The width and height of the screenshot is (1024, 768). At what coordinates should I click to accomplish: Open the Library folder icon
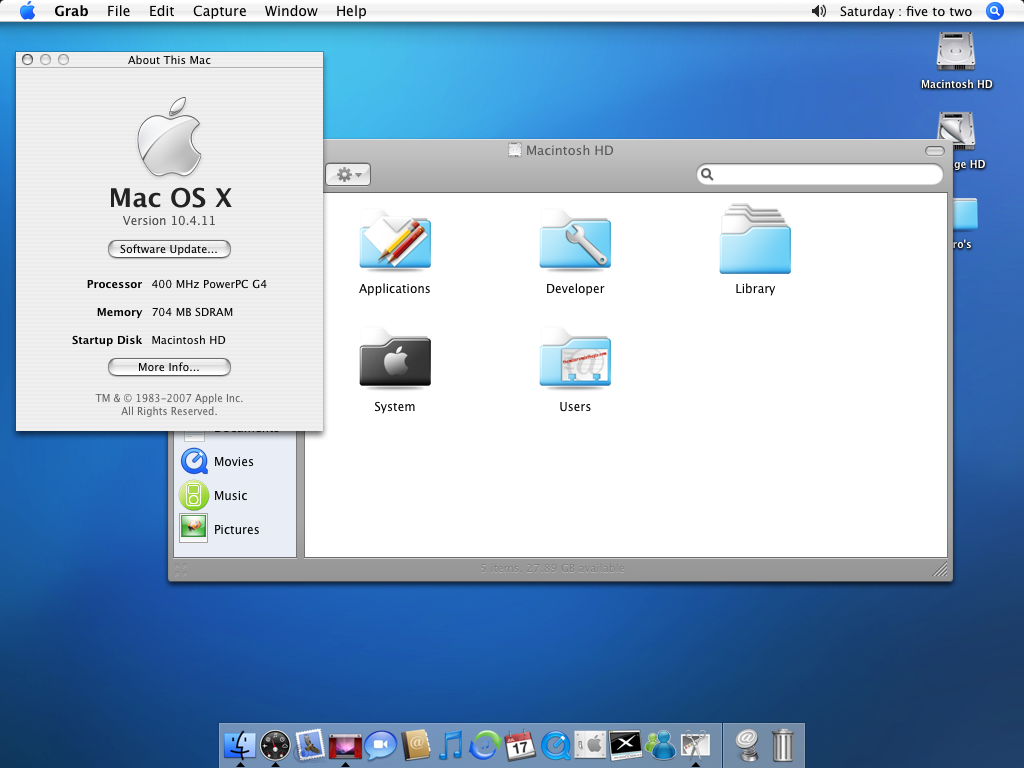pos(755,242)
